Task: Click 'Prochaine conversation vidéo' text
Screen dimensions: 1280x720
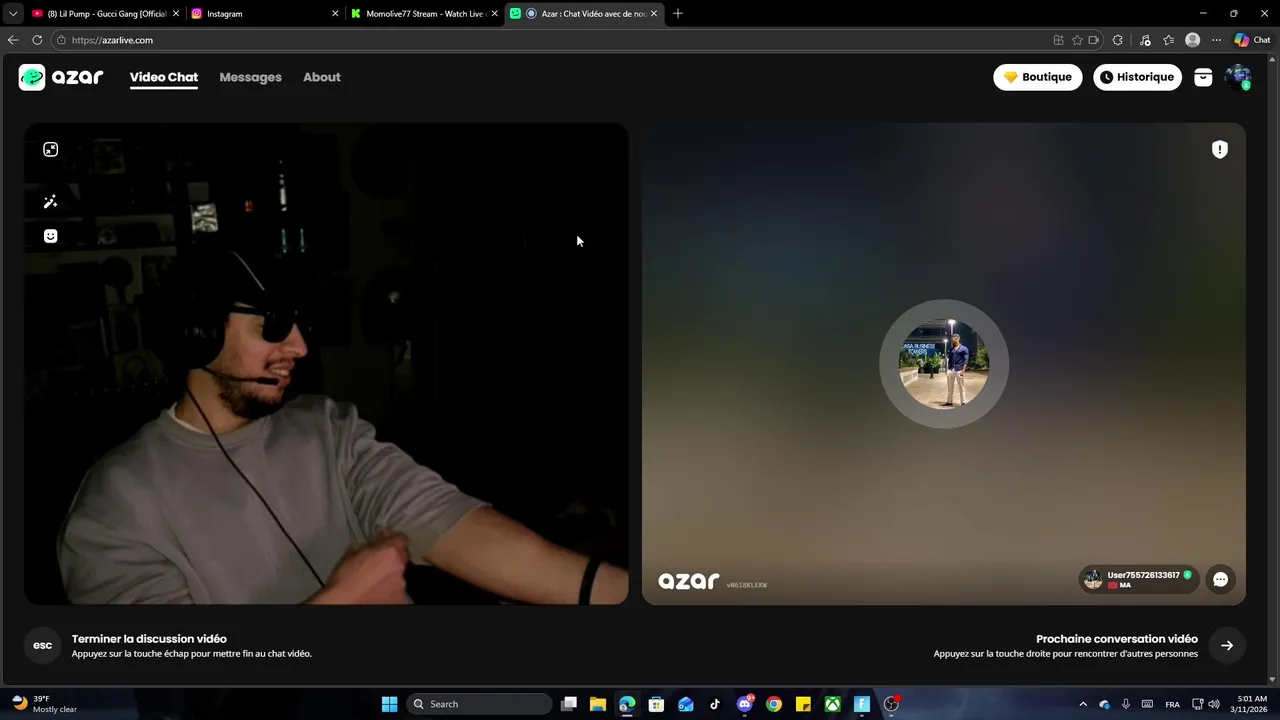Action: pos(1117,639)
